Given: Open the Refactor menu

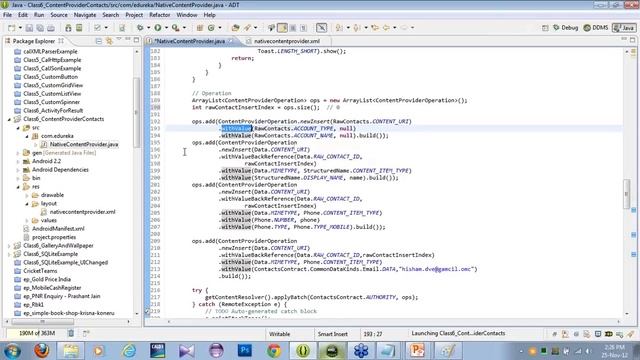Looking at the screenshot, I should coord(160,15).
